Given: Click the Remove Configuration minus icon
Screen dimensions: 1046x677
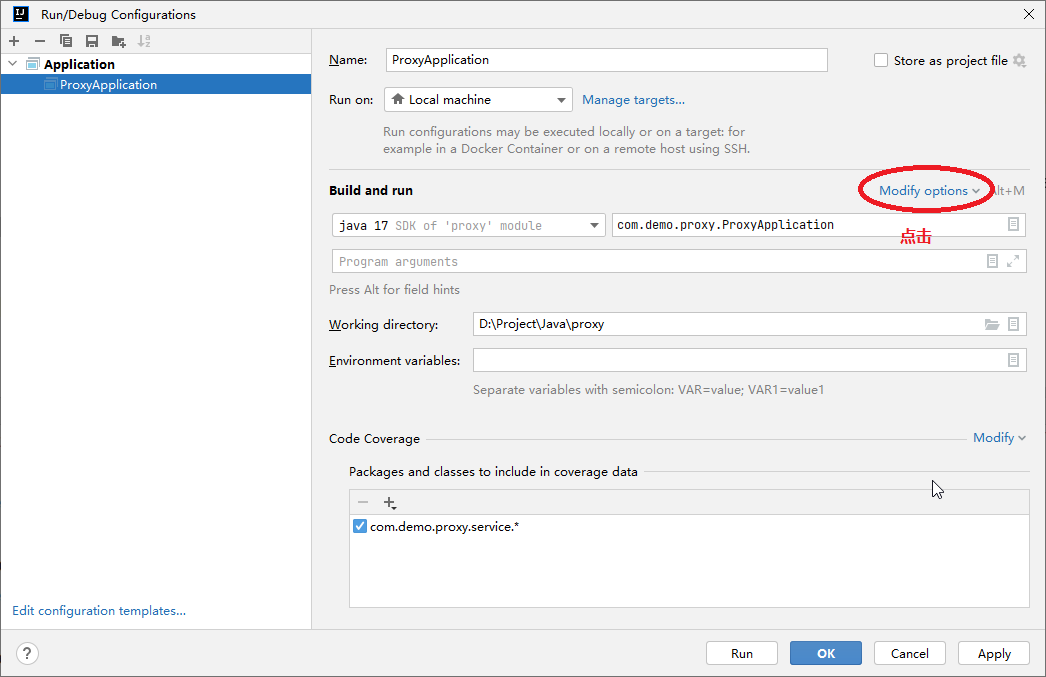Looking at the screenshot, I should [40, 41].
